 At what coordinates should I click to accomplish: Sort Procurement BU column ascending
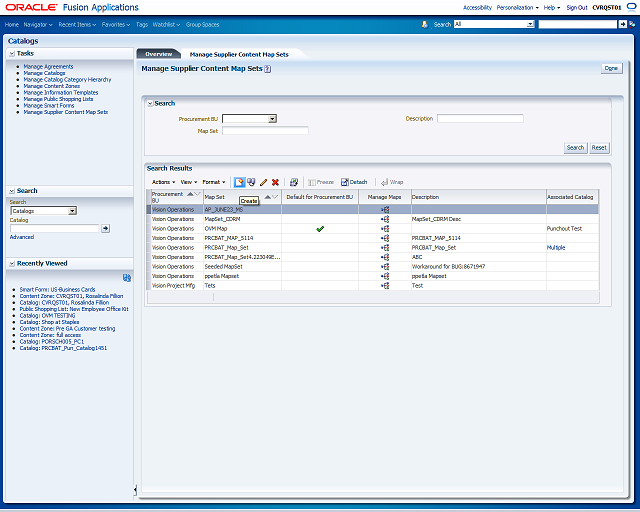click(x=190, y=194)
